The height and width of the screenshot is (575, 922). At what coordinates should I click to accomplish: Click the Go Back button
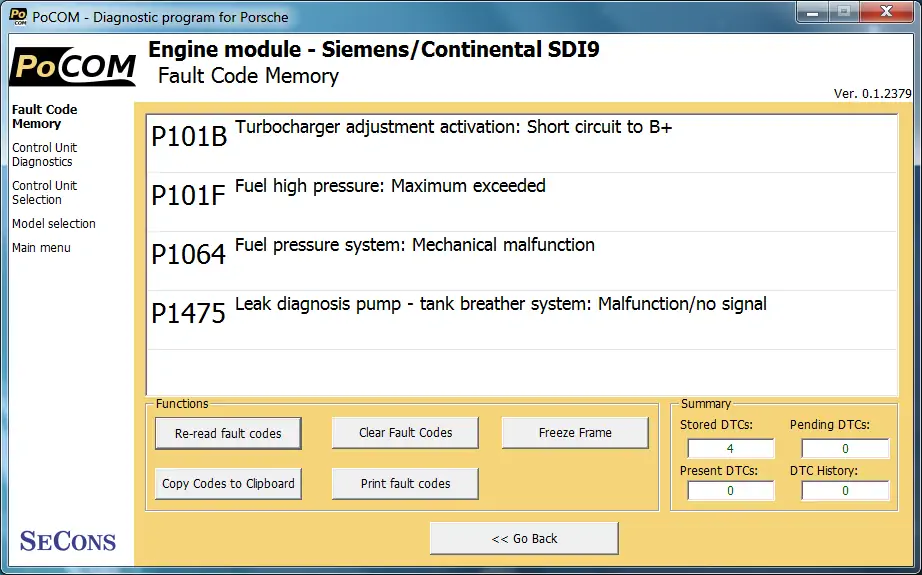(524, 539)
